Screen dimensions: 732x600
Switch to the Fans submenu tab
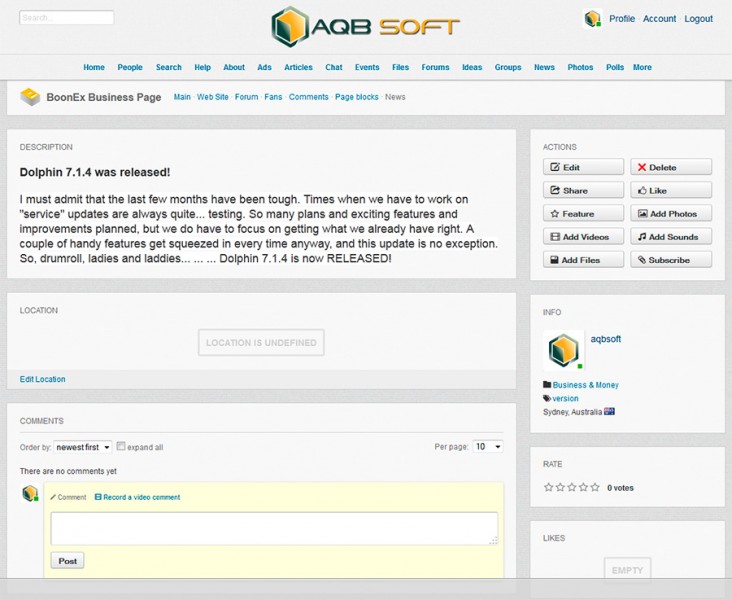(273, 97)
